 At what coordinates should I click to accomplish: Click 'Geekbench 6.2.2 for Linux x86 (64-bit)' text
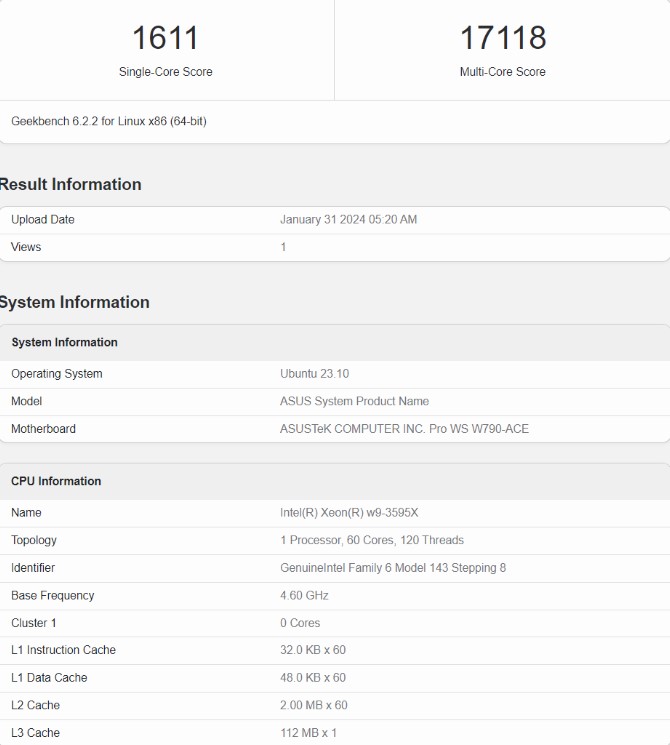tap(109, 121)
